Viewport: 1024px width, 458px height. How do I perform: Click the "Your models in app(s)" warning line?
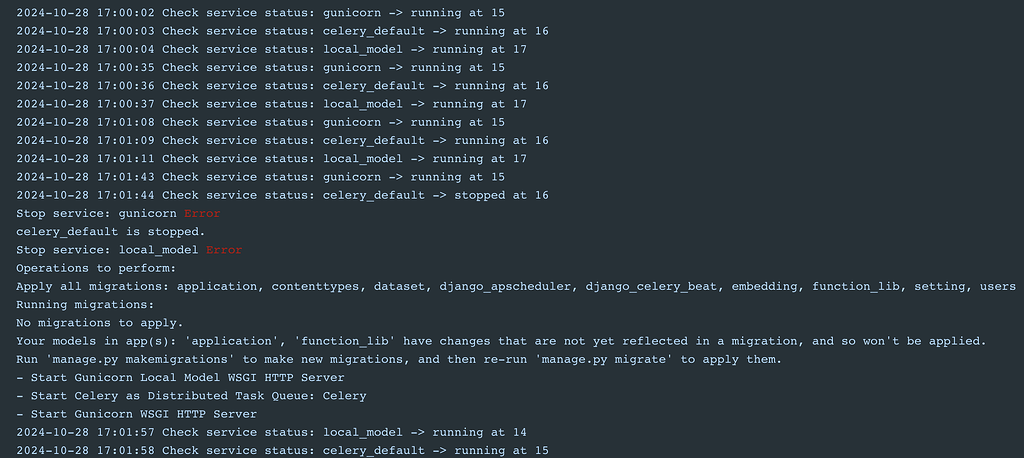[501, 341]
